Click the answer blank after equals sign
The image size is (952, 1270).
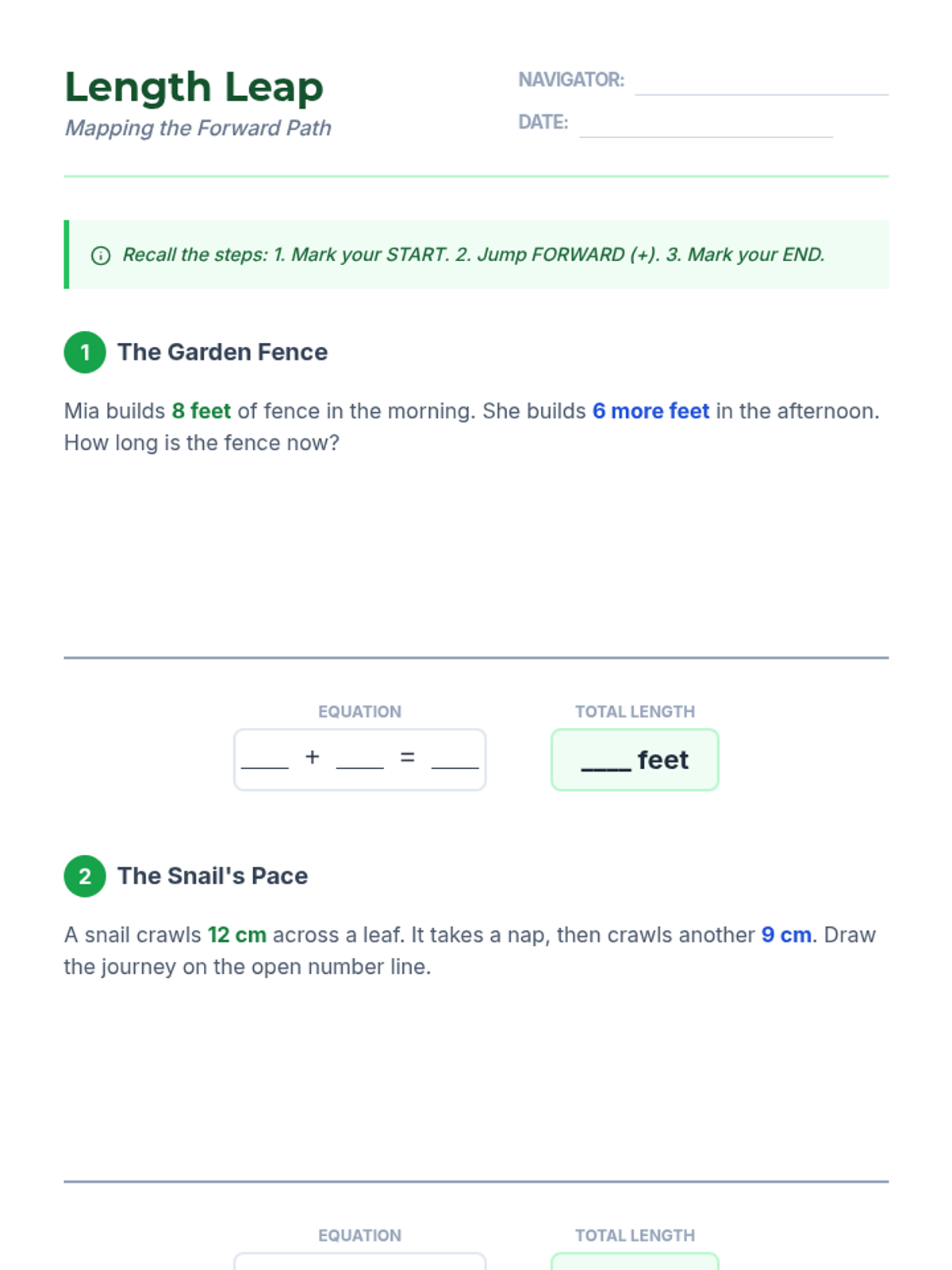tap(455, 760)
